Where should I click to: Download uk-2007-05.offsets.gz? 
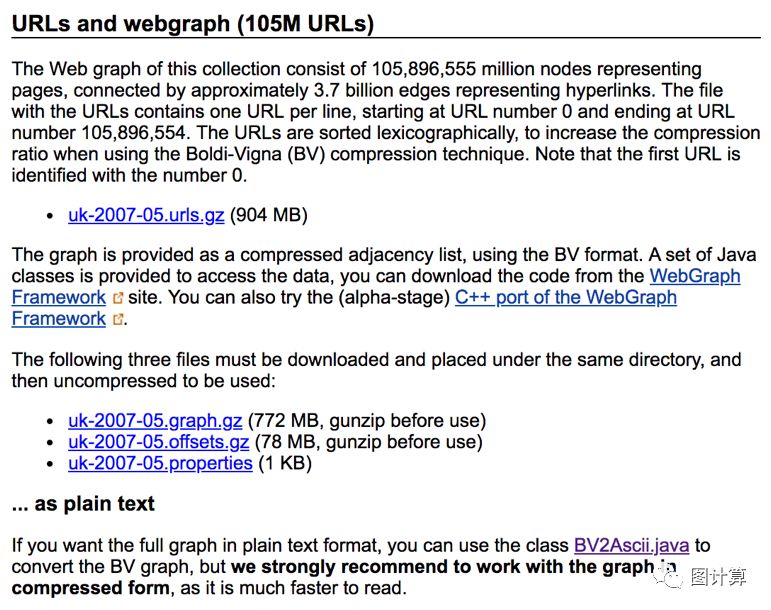point(158,442)
